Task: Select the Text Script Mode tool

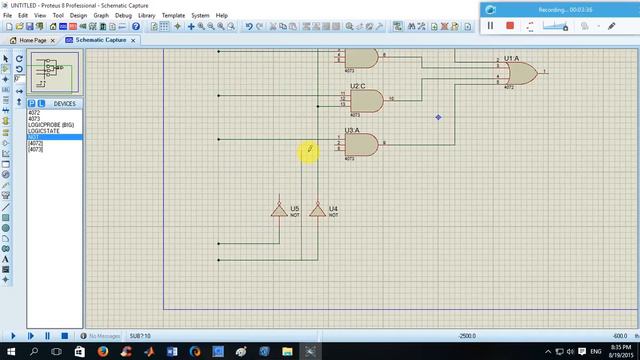Action: [x=6, y=100]
